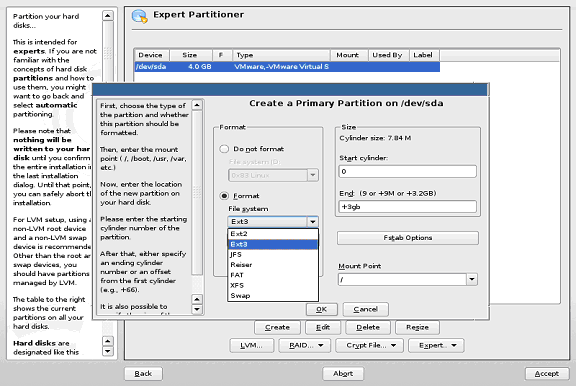
Task: Open the LVM... configuration button
Action: pyautogui.click(x=252, y=345)
